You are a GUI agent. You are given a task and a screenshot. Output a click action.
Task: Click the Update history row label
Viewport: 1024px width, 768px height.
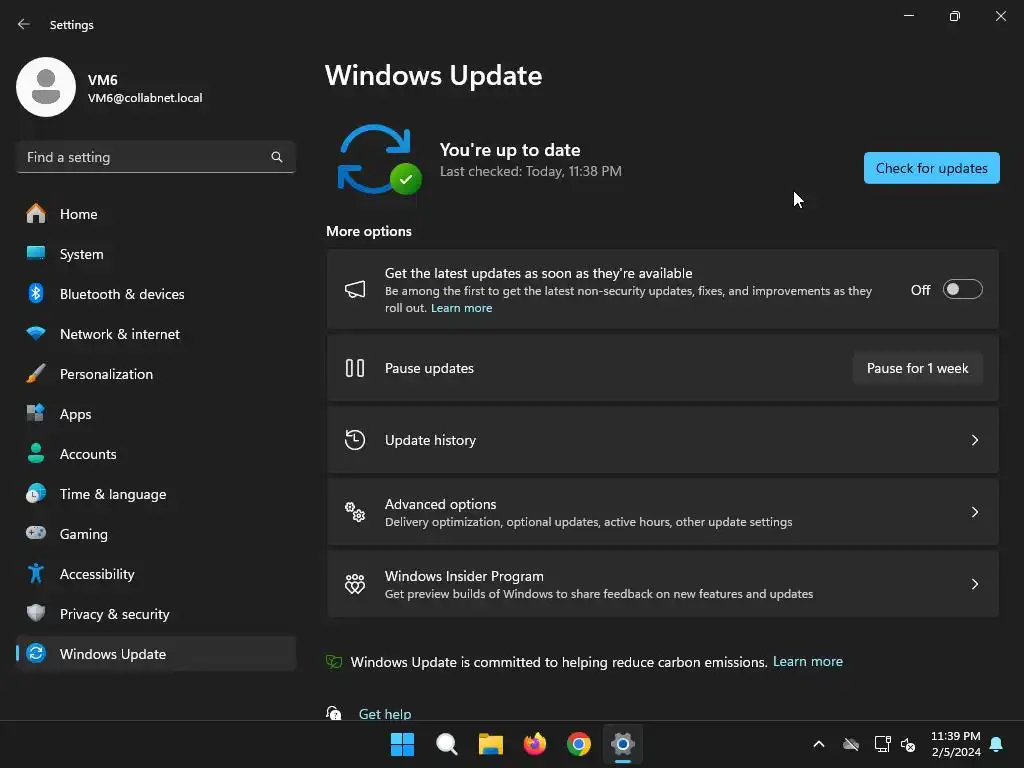[430, 440]
